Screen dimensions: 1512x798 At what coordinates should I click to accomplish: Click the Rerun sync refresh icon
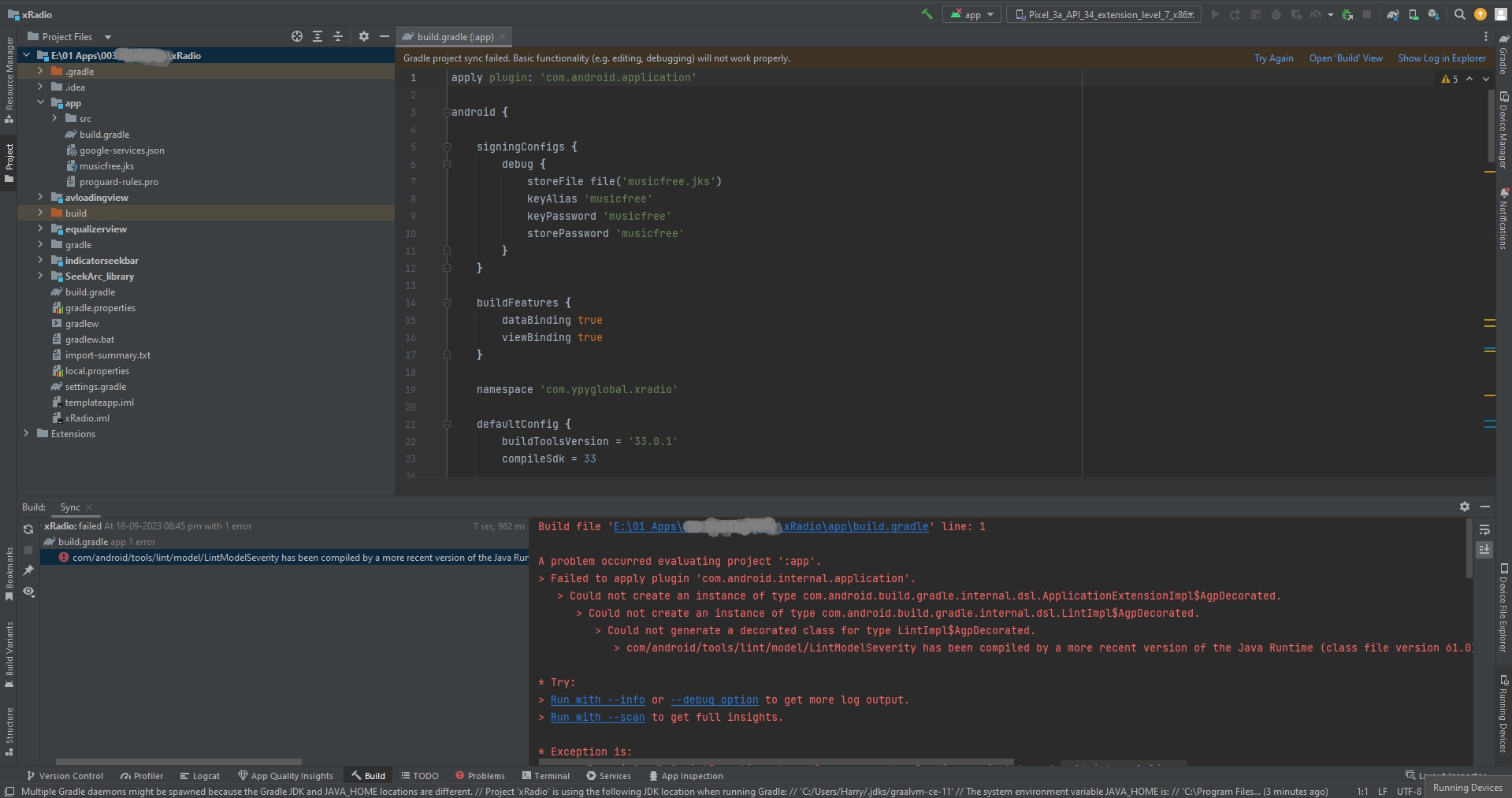click(x=28, y=529)
